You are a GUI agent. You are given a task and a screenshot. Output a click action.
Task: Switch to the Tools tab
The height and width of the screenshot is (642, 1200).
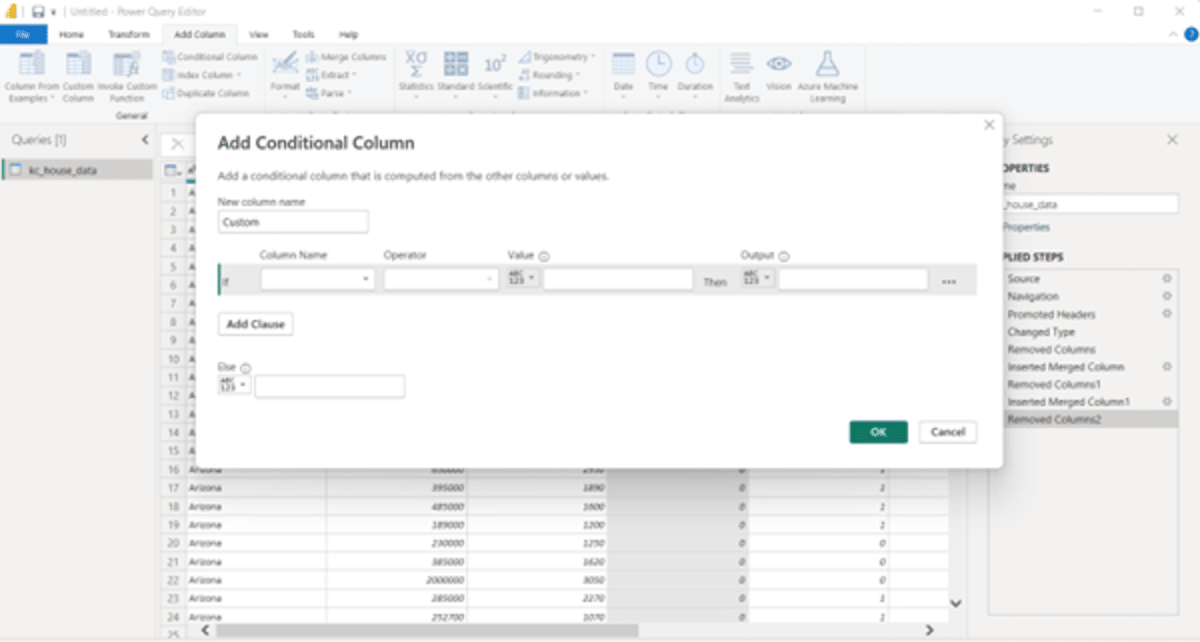[x=303, y=34]
